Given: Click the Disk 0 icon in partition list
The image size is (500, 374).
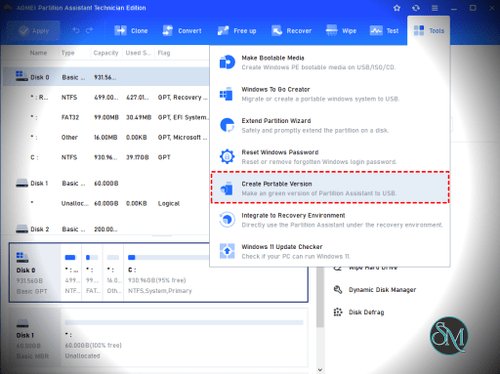Looking at the screenshot, I should (22, 76).
